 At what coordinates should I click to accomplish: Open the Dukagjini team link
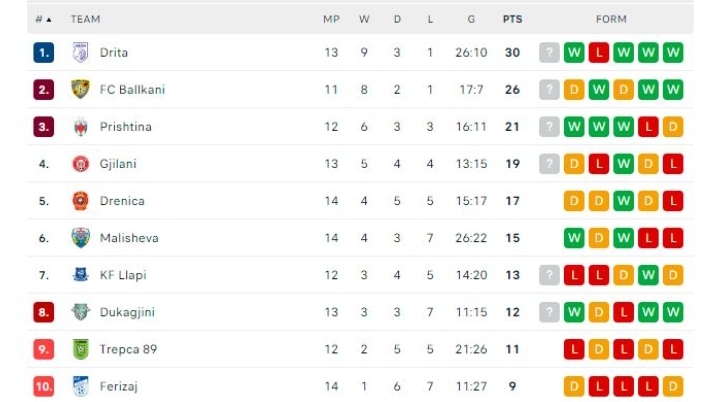(x=127, y=312)
